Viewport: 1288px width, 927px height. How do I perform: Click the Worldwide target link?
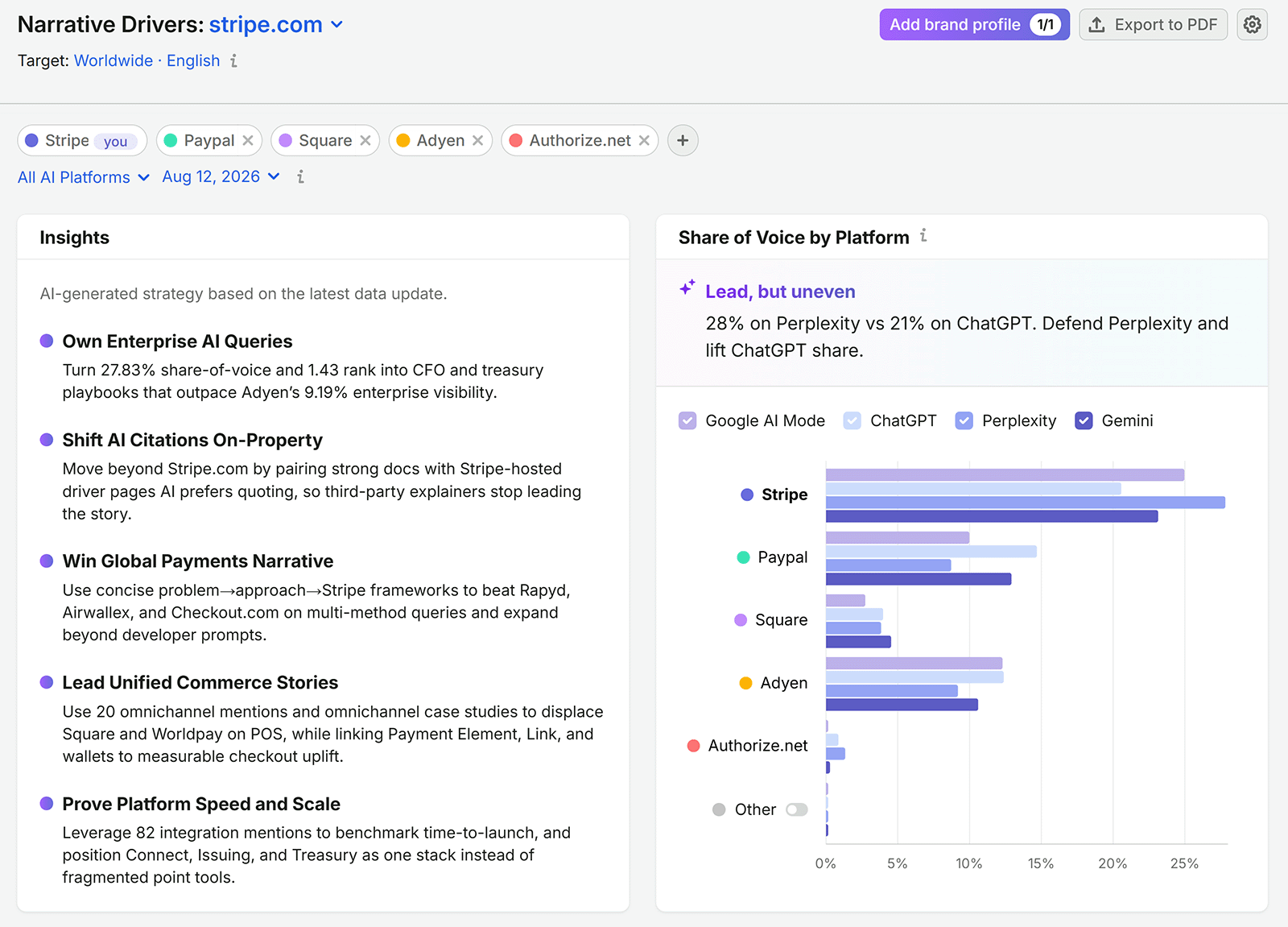pyautogui.click(x=114, y=60)
